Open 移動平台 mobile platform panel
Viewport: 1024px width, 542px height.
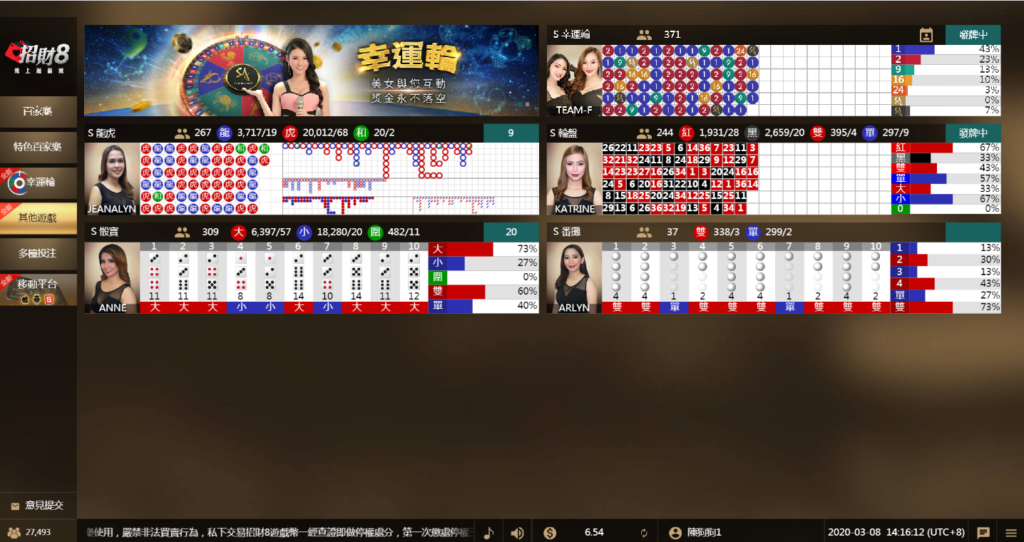pyautogui.click(x=38, y=290)
